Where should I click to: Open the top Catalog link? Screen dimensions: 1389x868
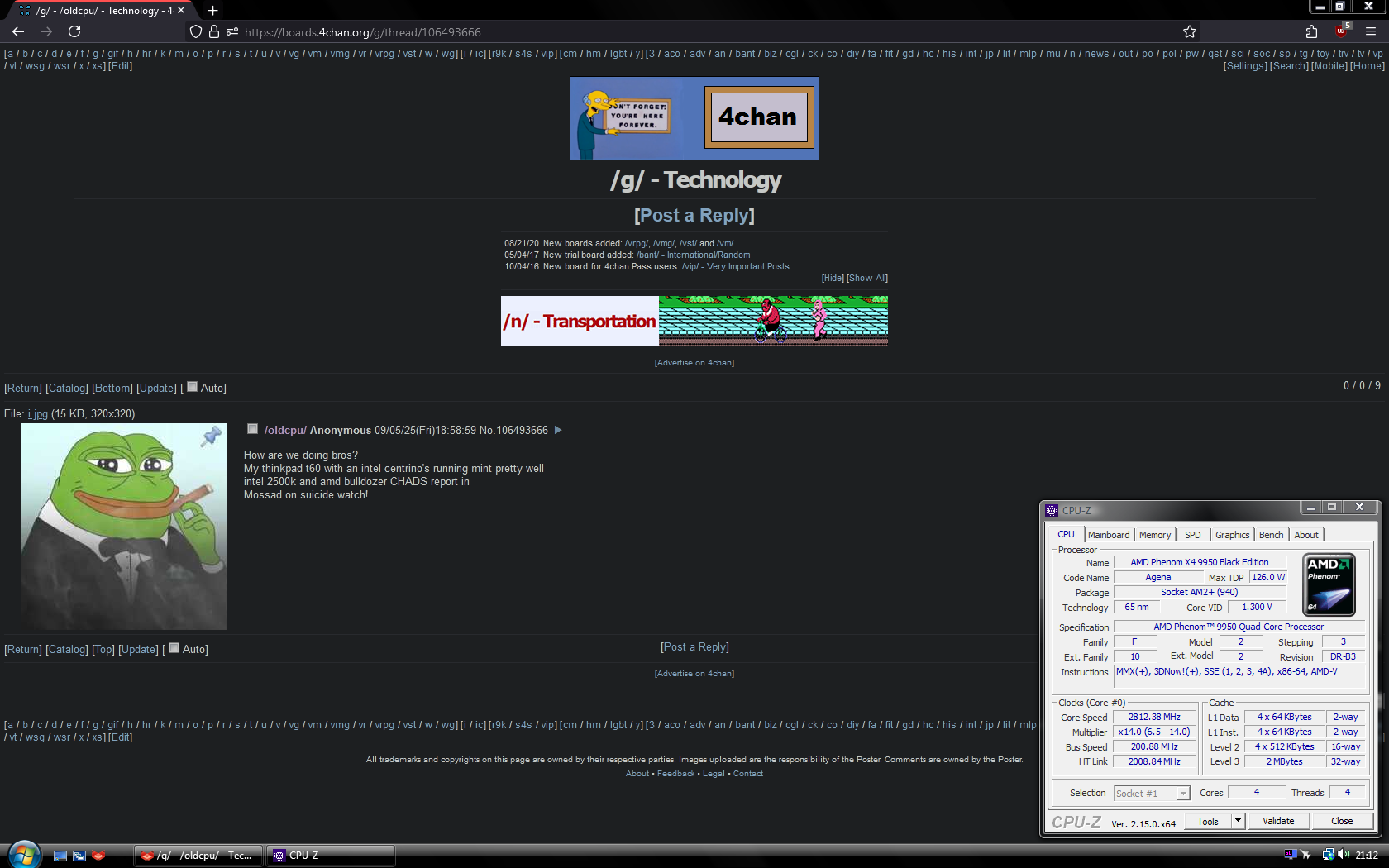click(x=66, y=388)
